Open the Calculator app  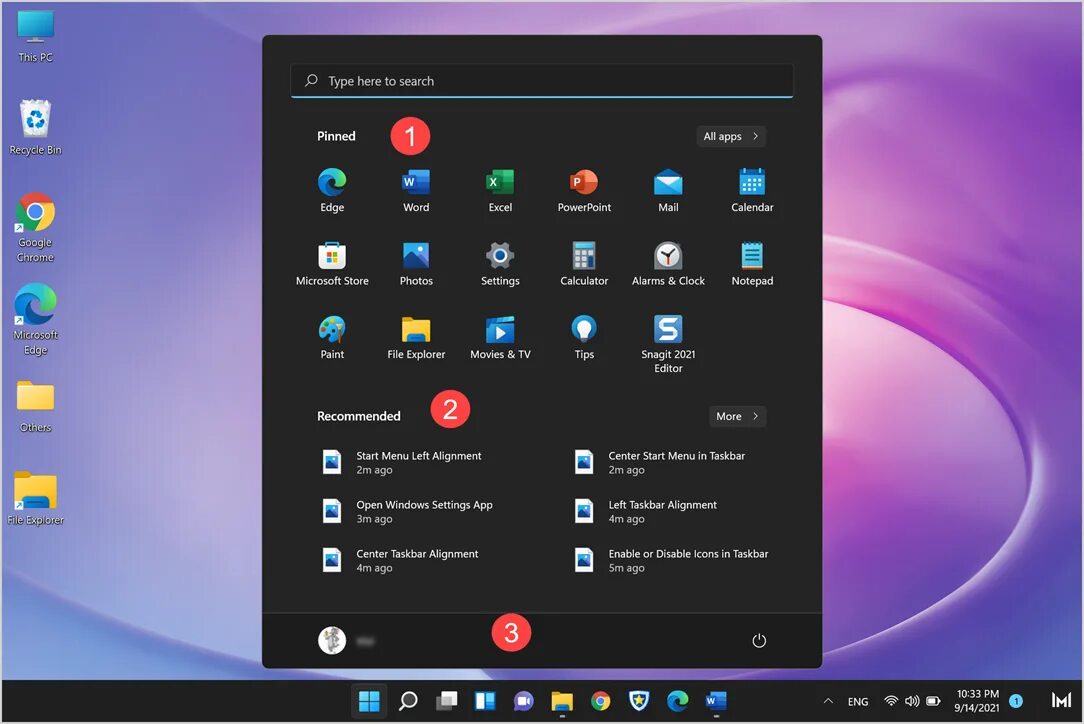[584, 263]
